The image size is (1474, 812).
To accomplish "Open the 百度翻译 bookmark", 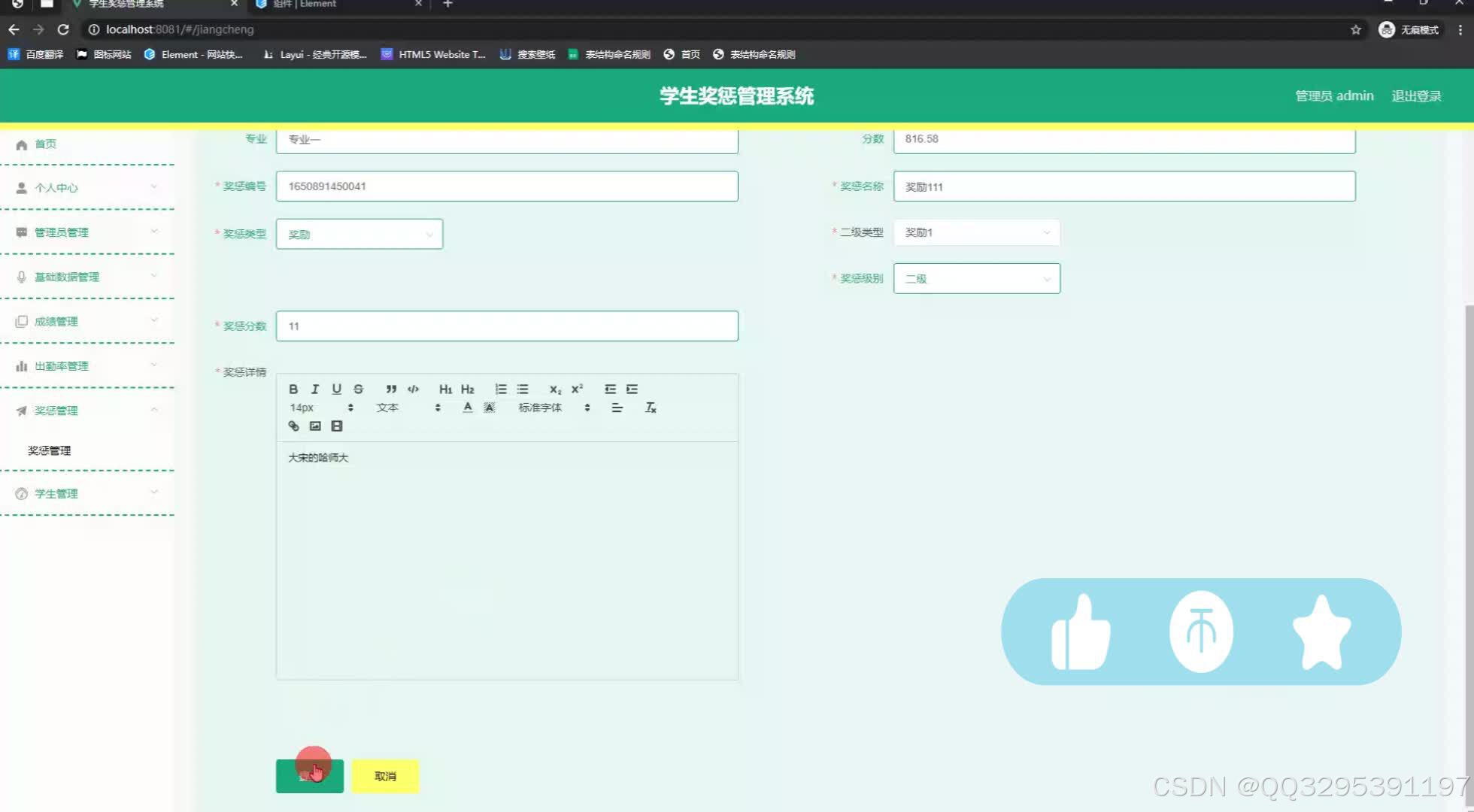I will (x=35, y=54).
